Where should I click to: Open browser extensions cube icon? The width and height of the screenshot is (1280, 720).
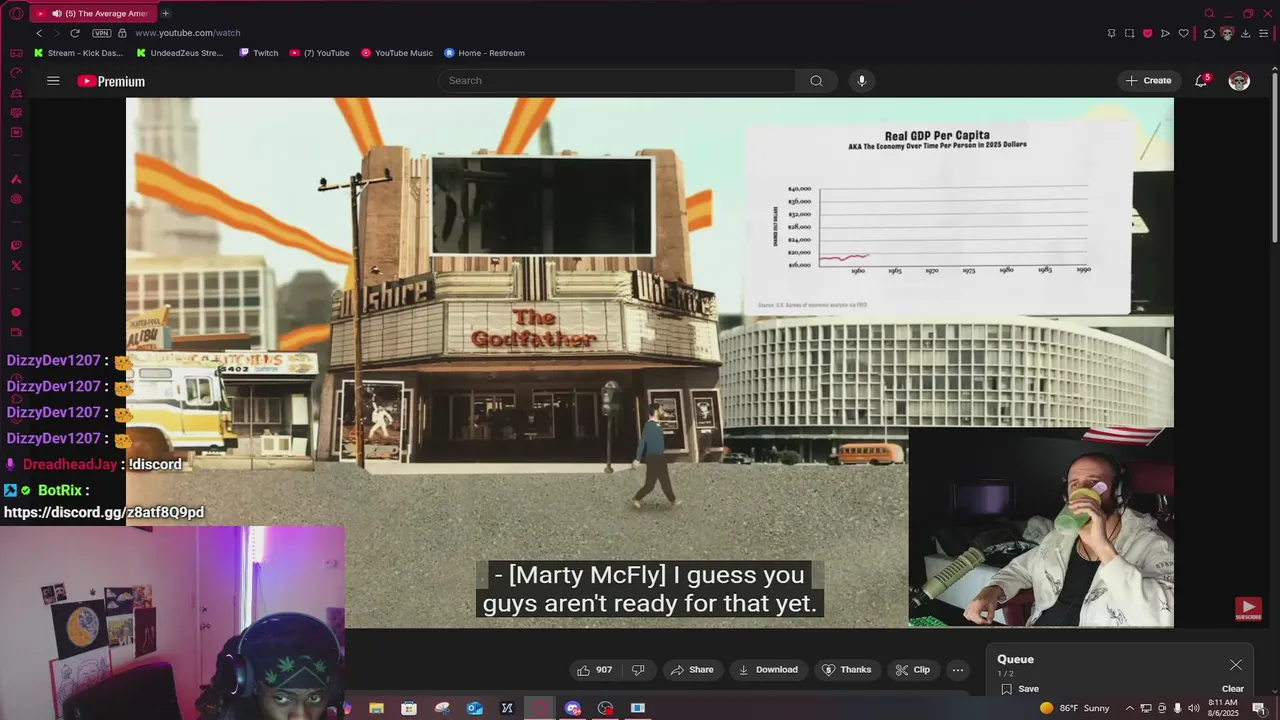pos(1209,33)
